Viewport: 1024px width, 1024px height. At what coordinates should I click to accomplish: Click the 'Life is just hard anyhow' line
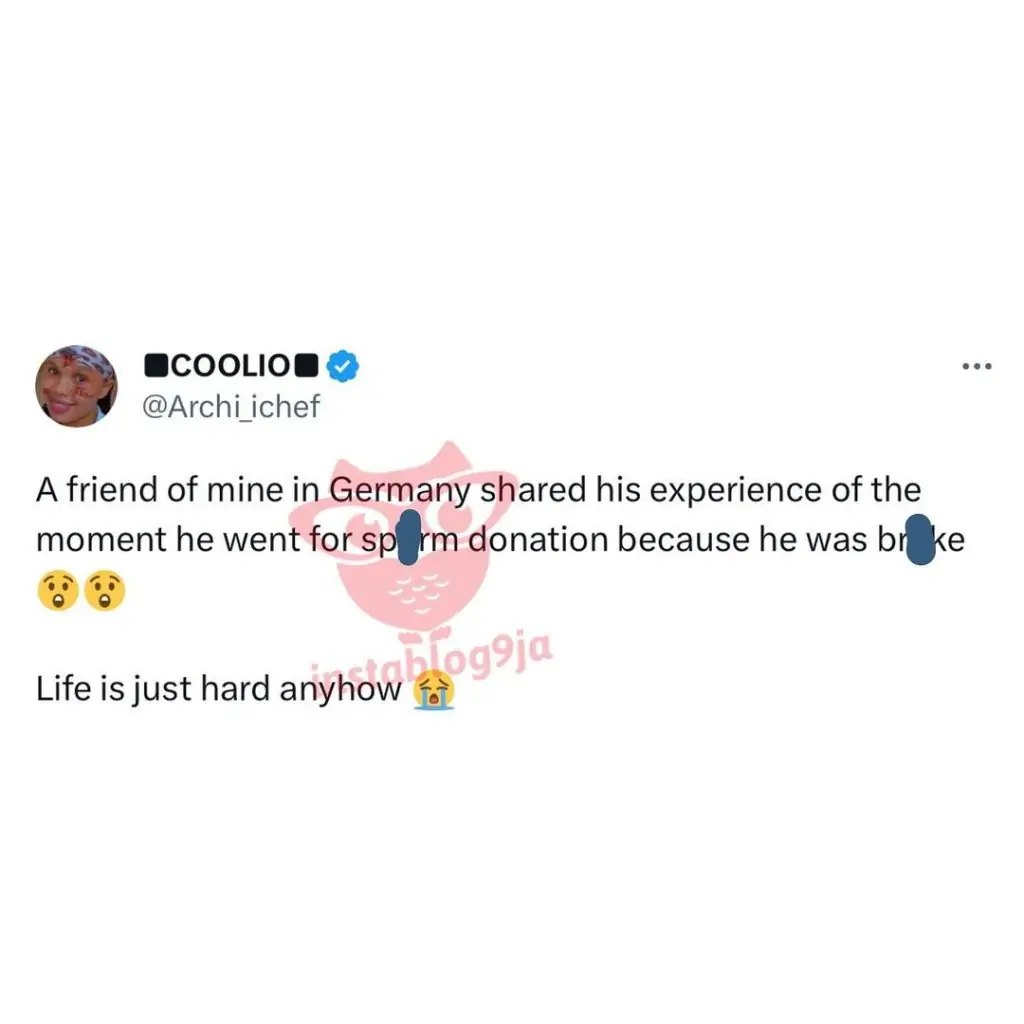click(219, 690)
